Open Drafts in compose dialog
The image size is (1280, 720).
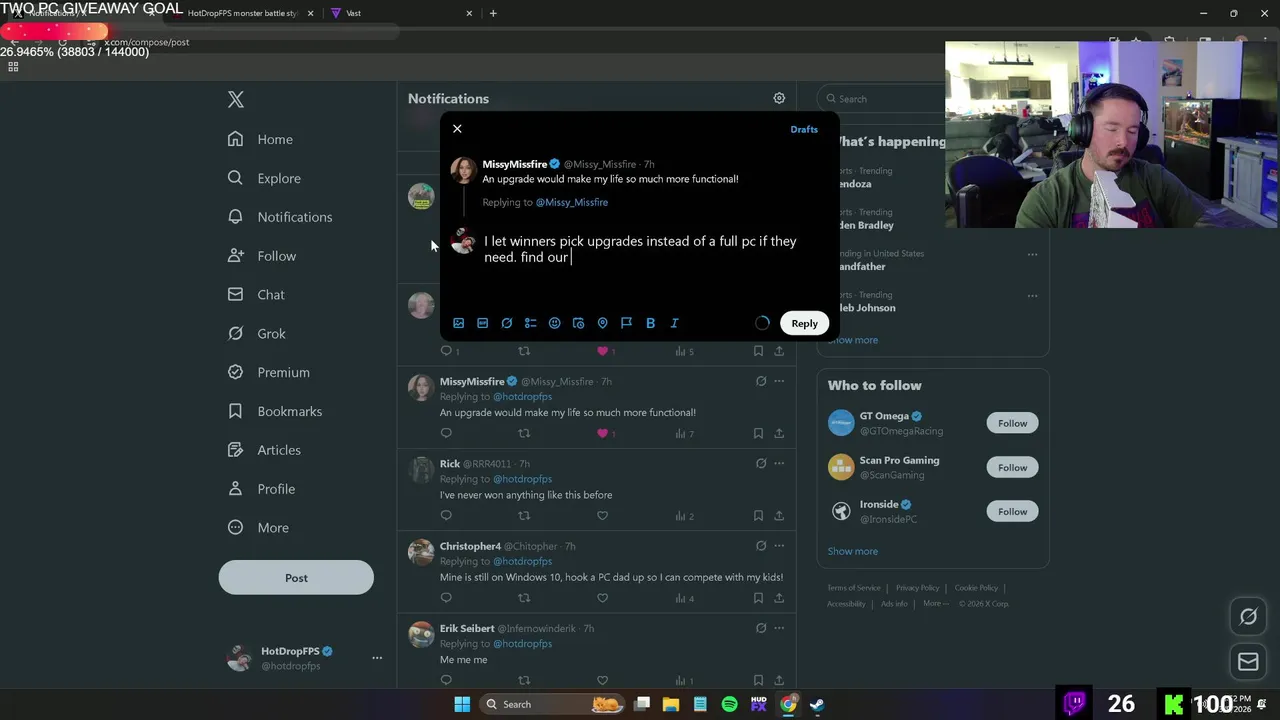click(x=804, y=129)
